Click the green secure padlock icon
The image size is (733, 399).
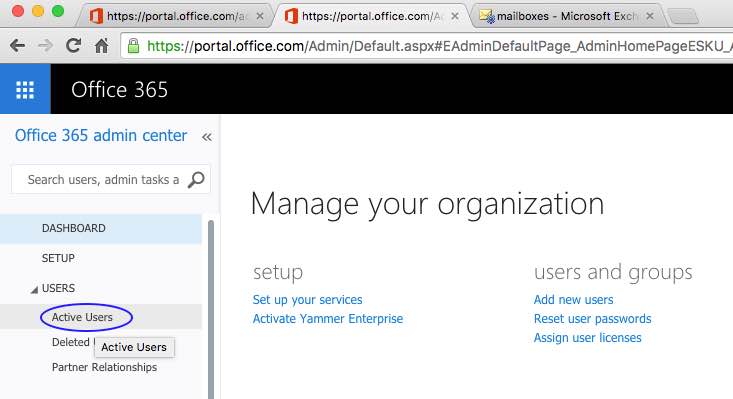pos(133,46)
